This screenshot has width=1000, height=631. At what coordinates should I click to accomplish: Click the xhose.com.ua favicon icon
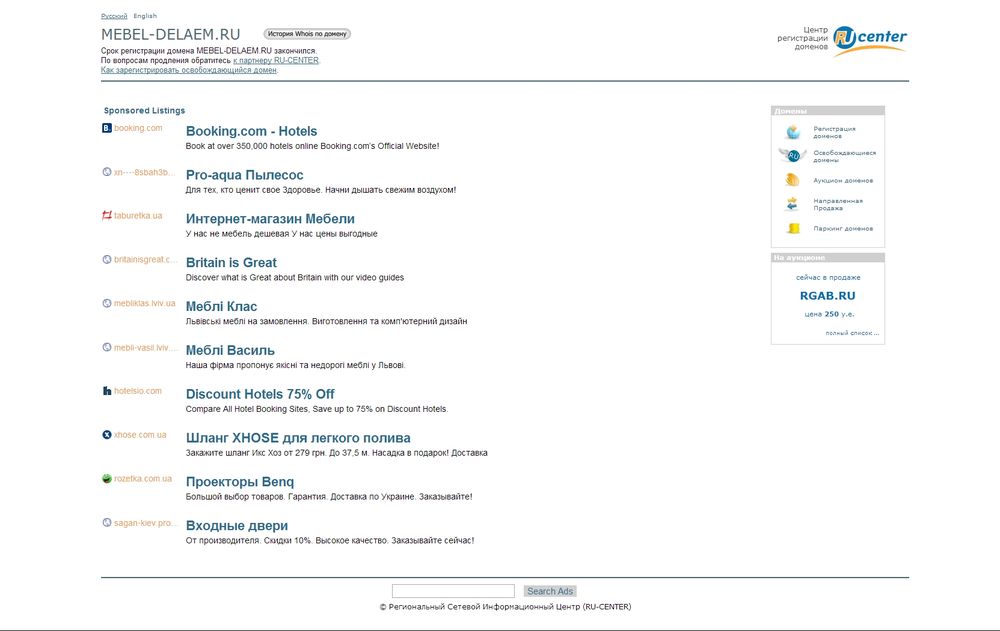[x=107, y=434]
